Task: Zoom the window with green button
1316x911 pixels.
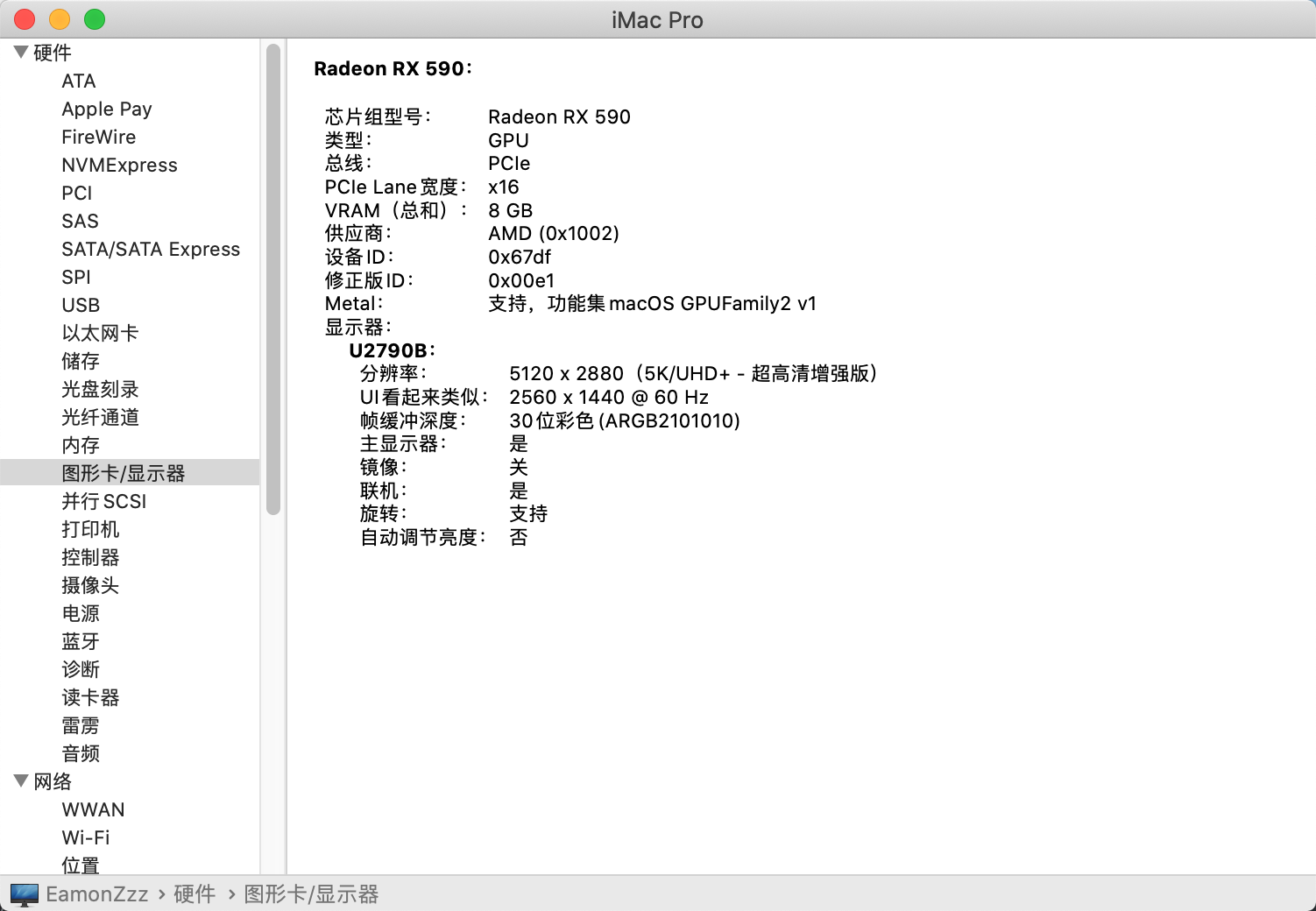Action: click(95, 19)
